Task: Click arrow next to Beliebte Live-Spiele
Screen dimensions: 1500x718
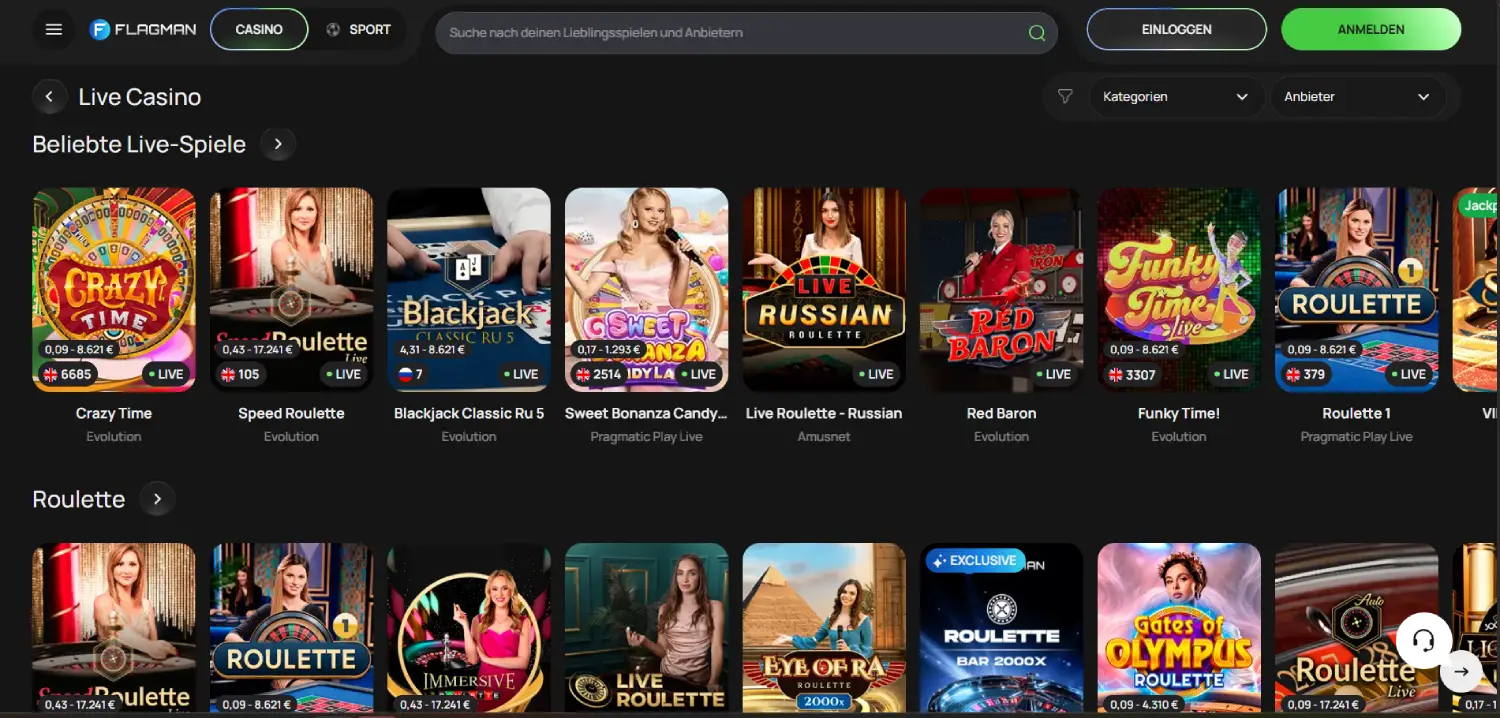Action: click(278, 144)
